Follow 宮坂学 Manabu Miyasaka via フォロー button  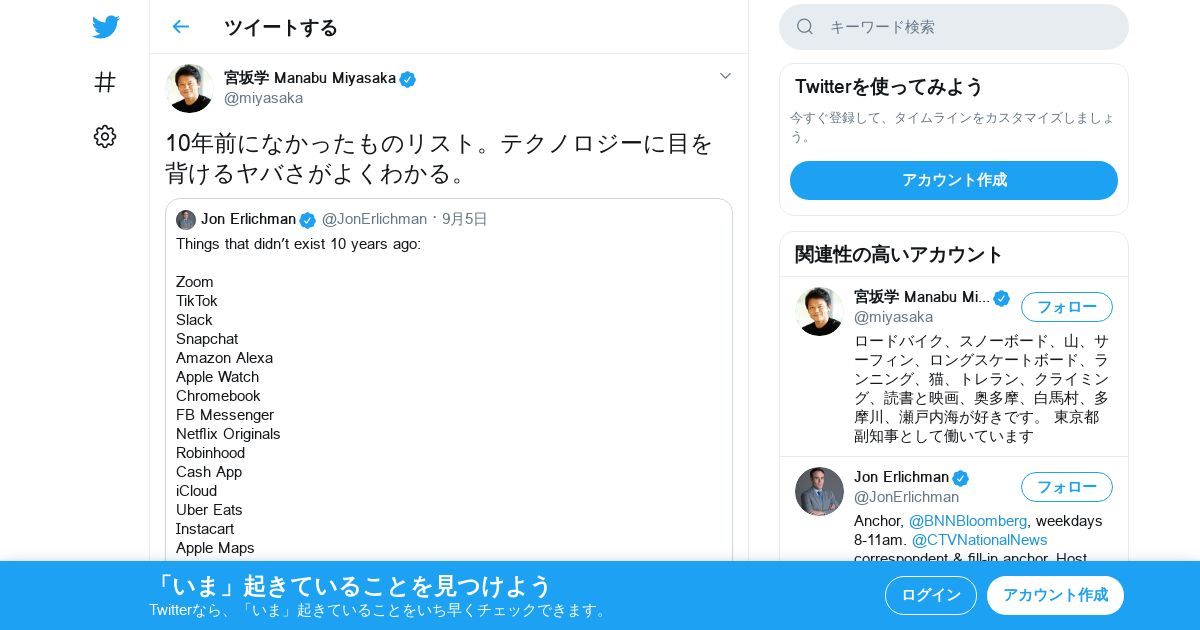tap(1067, 307)
